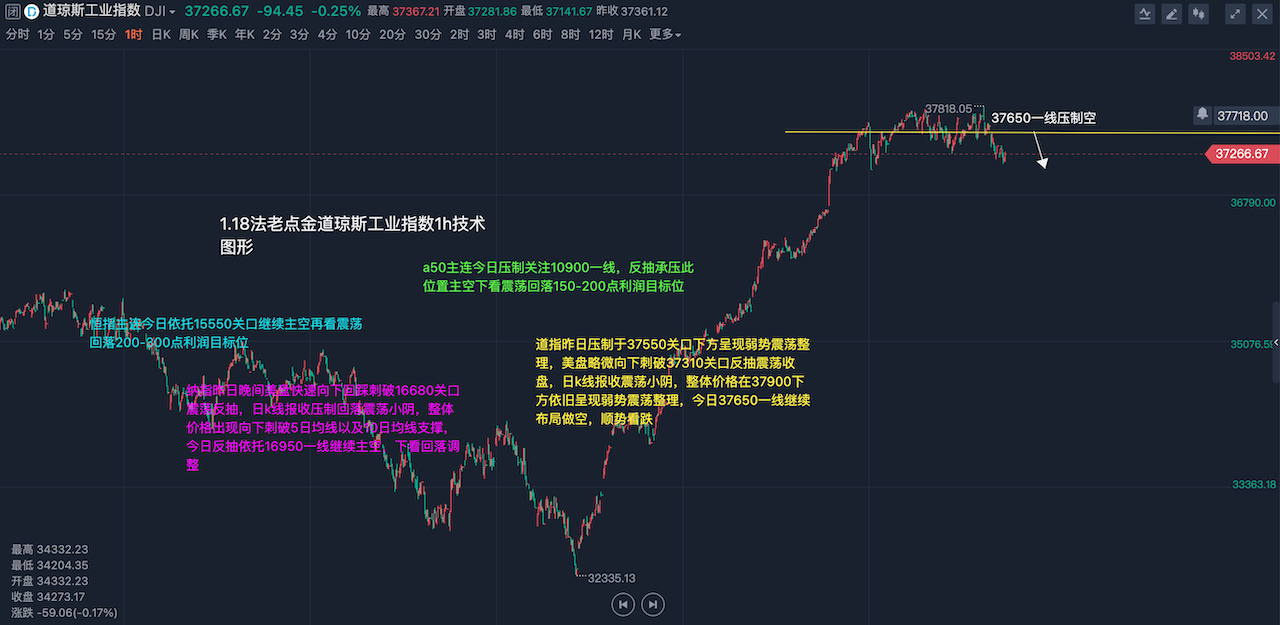The width and height of the screenshot is (1280, 625).
Task: Open the indicator line chart tool
Action: point(1146,14)
